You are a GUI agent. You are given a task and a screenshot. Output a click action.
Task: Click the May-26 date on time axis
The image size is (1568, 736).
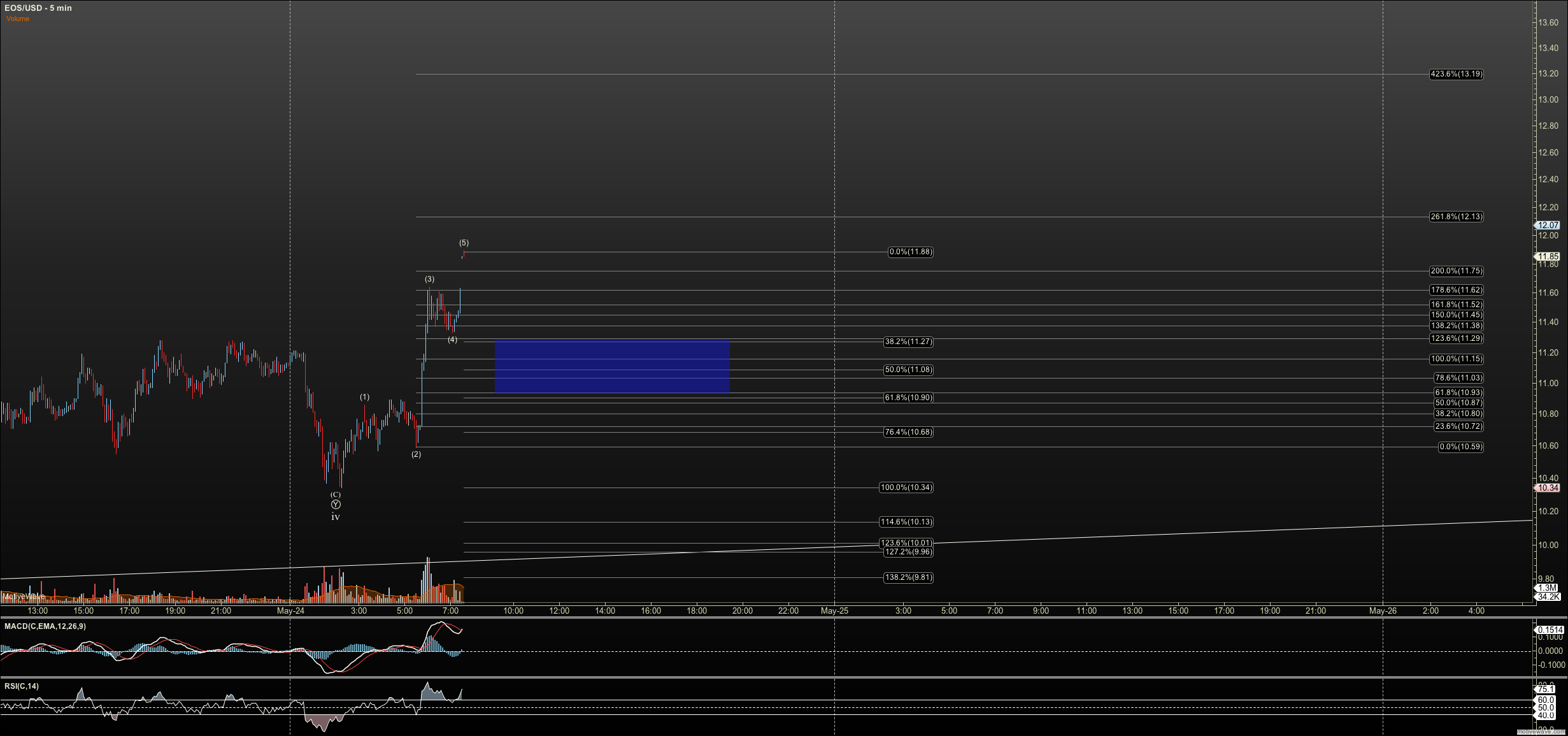coord(1383,610)
